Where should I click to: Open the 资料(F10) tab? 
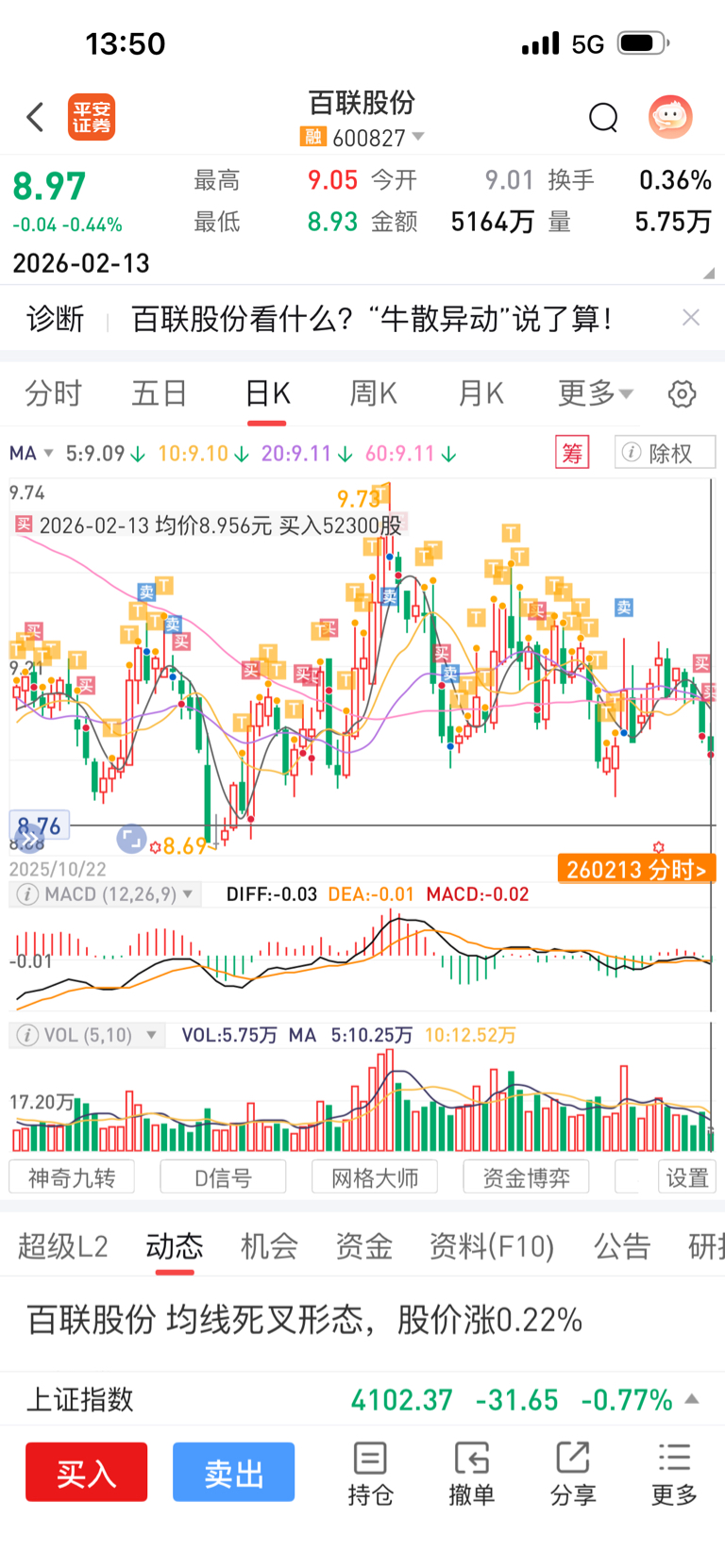(492, 1246)
